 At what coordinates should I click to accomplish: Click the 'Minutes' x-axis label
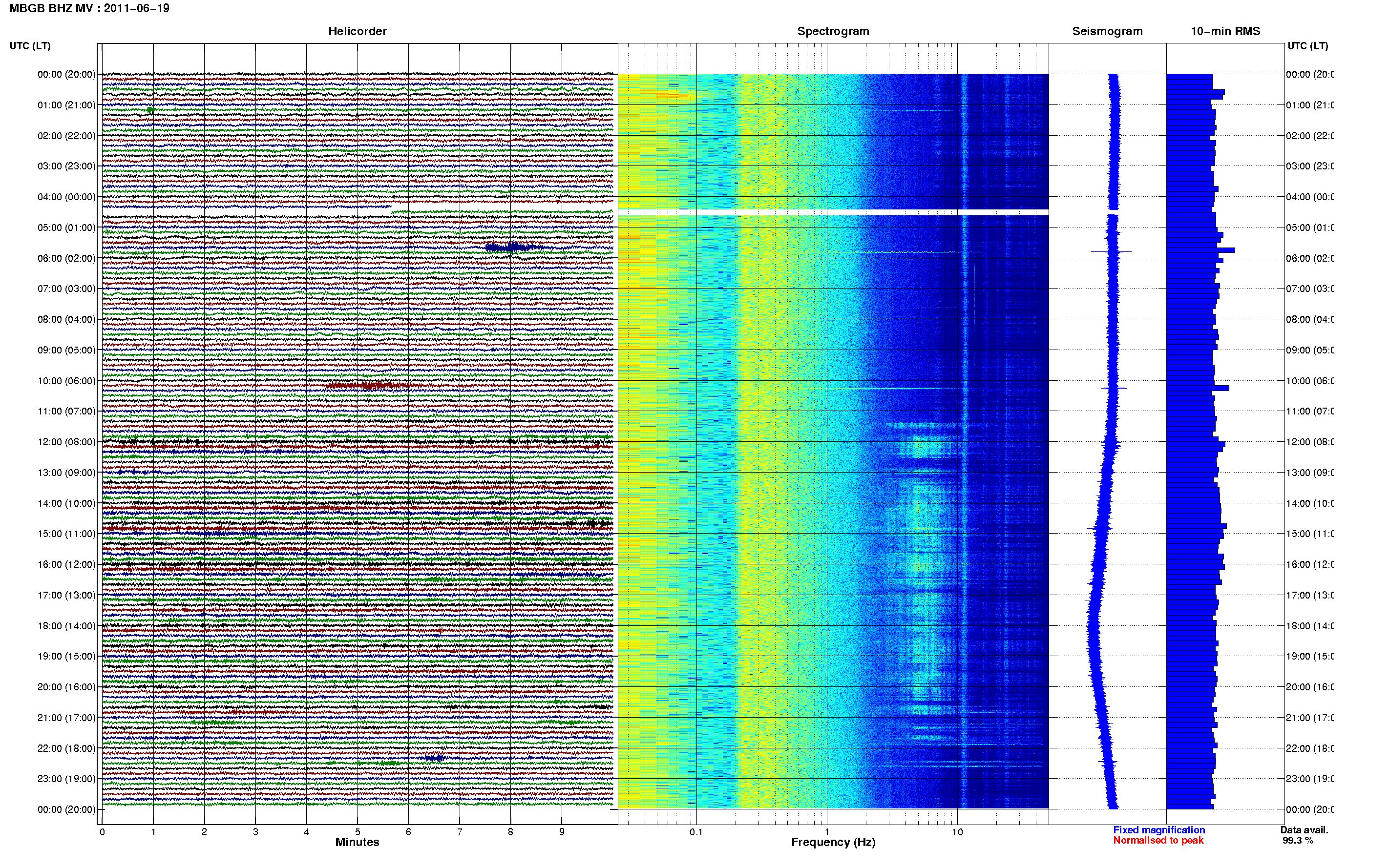(357, 842)
